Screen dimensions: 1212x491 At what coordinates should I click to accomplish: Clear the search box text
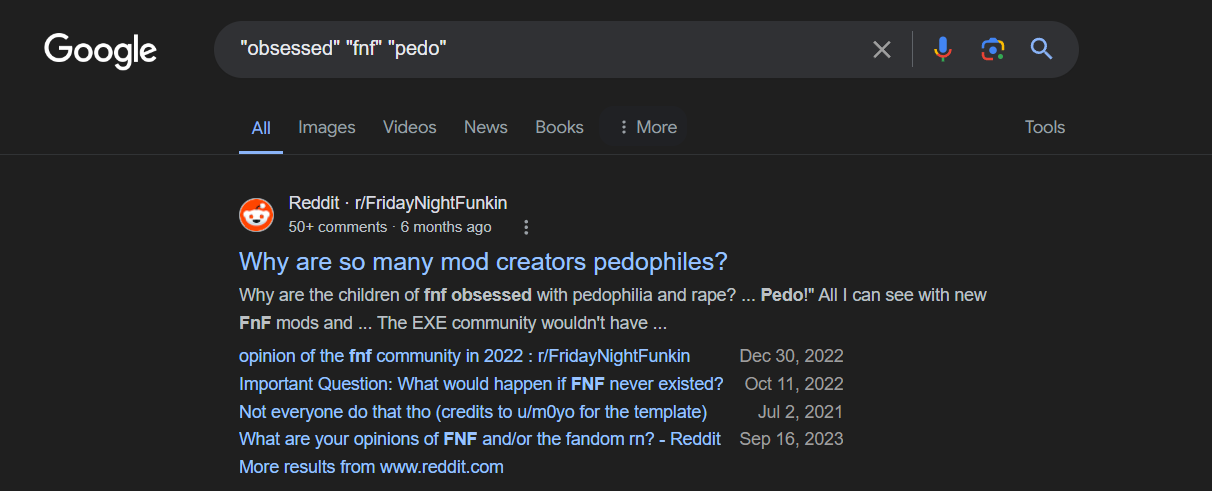pos(881,49)
